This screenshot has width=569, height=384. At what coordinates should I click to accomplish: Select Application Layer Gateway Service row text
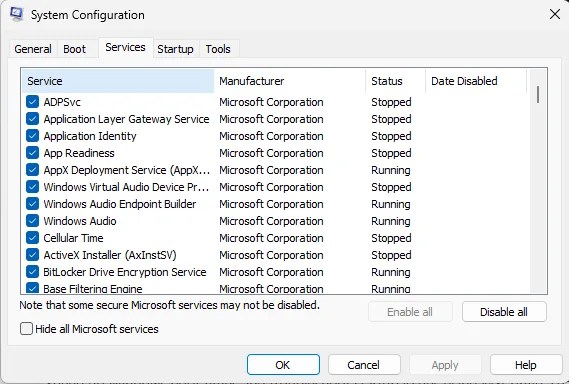point(126,119)
